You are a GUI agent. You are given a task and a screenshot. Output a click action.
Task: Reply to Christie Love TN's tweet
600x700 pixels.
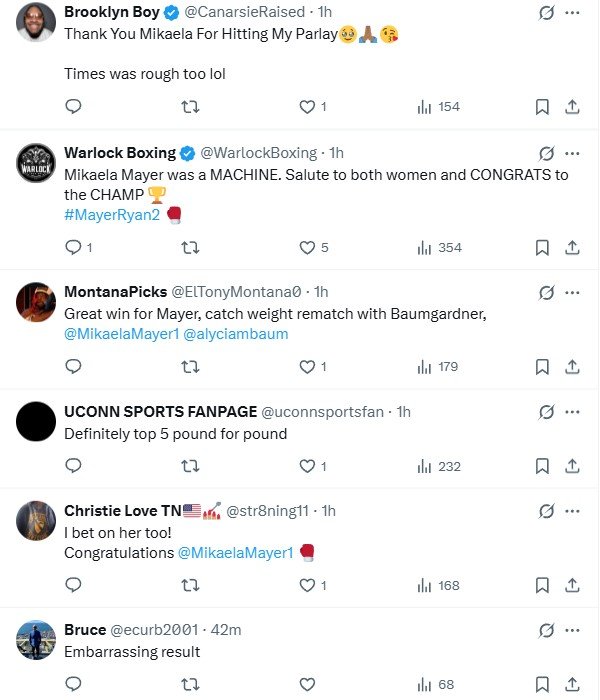73,585
